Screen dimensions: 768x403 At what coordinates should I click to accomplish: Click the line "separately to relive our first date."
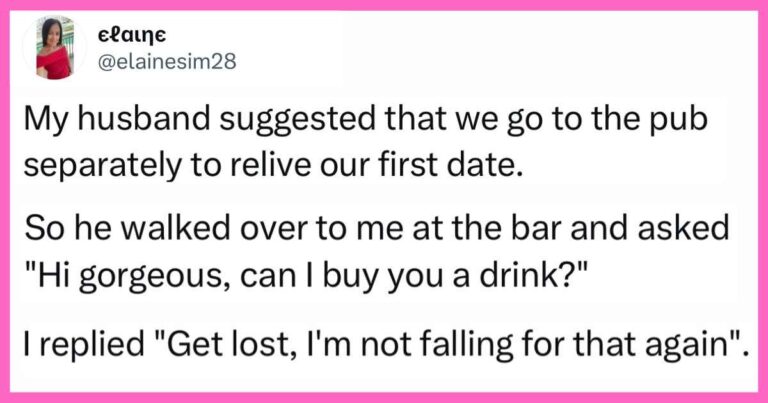[x=270, y=166]
